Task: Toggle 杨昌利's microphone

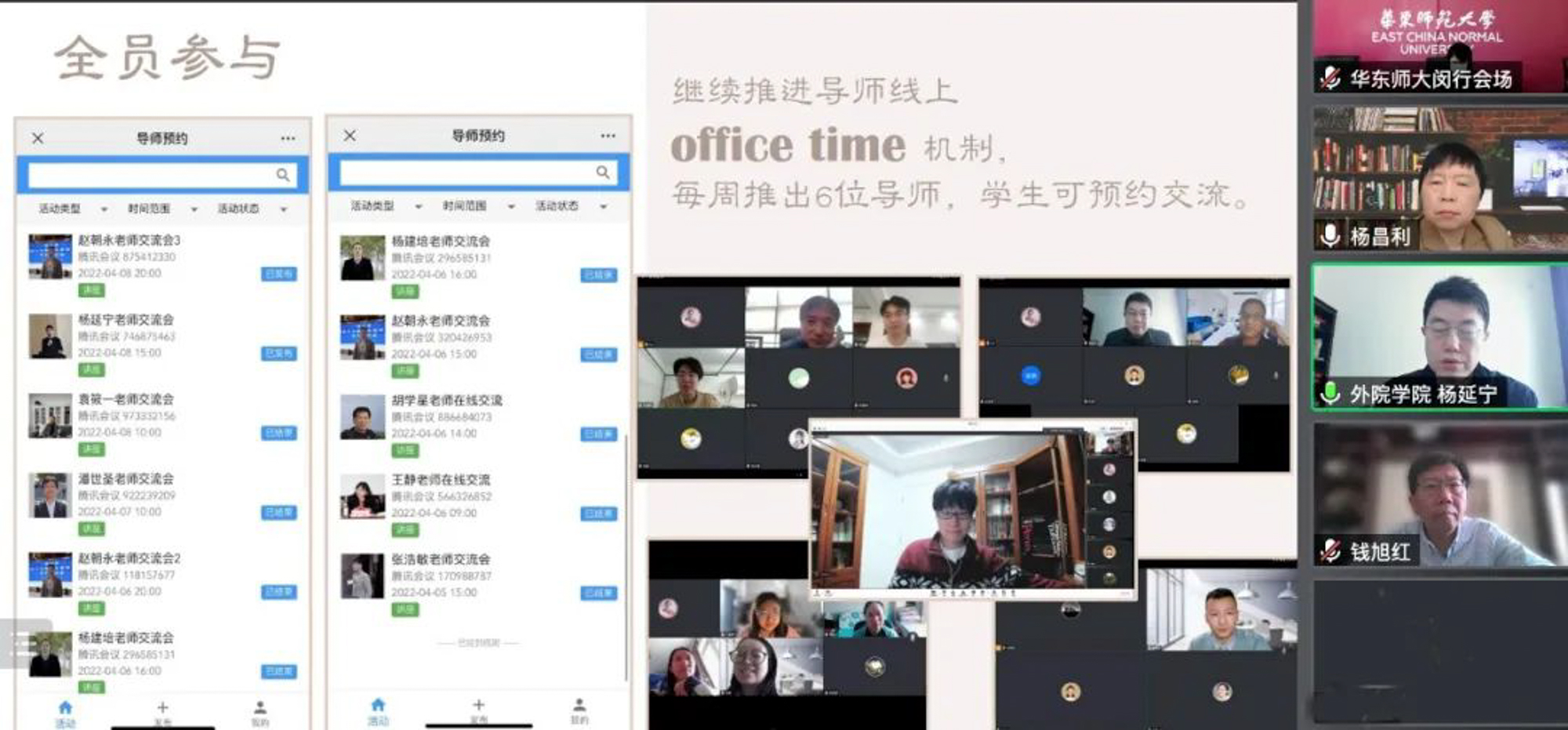Action: coord(1330,235)
